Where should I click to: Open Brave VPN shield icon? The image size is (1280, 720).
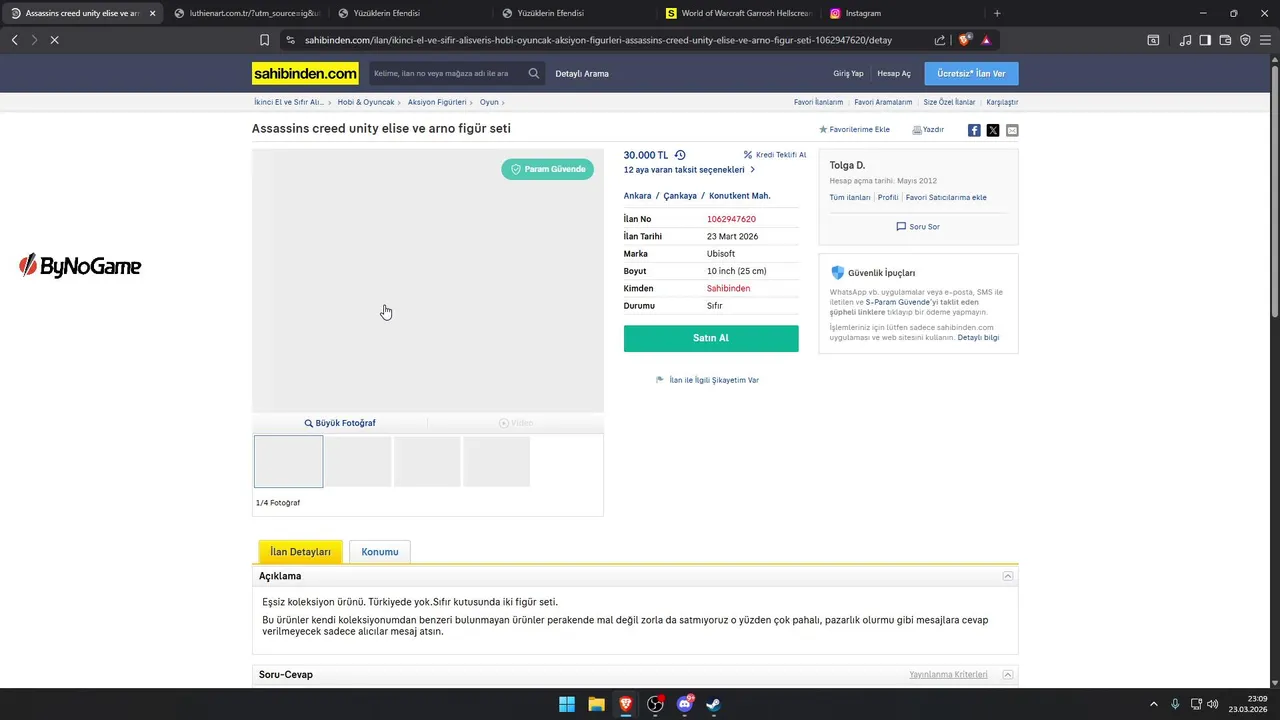[1245, 40]
